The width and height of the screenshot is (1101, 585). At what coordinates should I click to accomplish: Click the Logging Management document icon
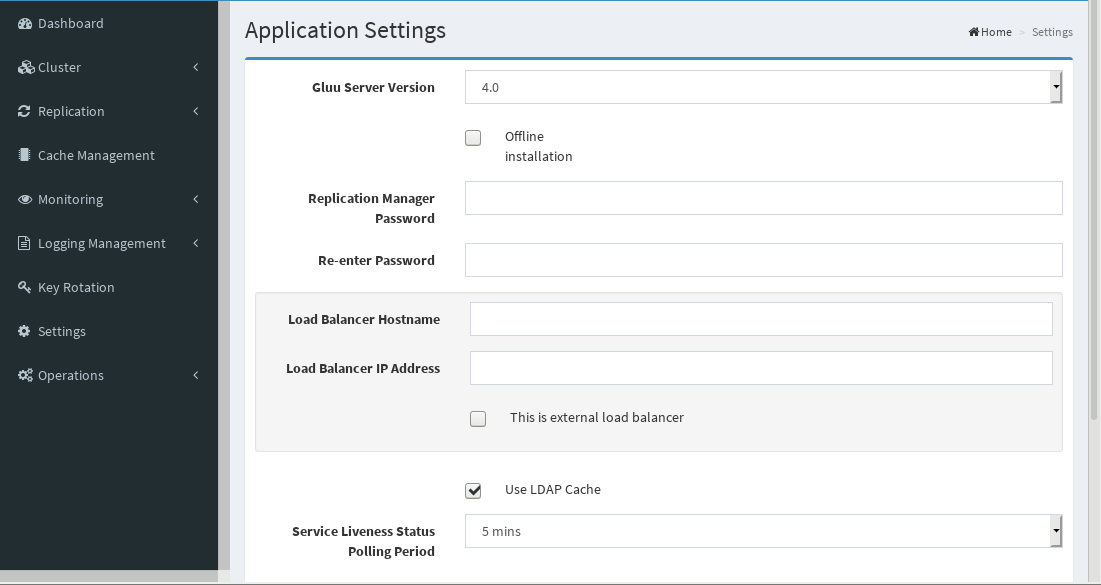(x=24, y=243)
